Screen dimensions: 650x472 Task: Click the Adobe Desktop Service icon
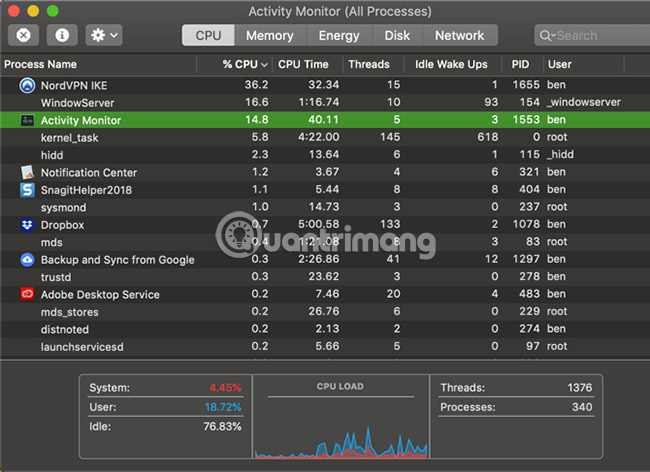click(x=27, y=294)
